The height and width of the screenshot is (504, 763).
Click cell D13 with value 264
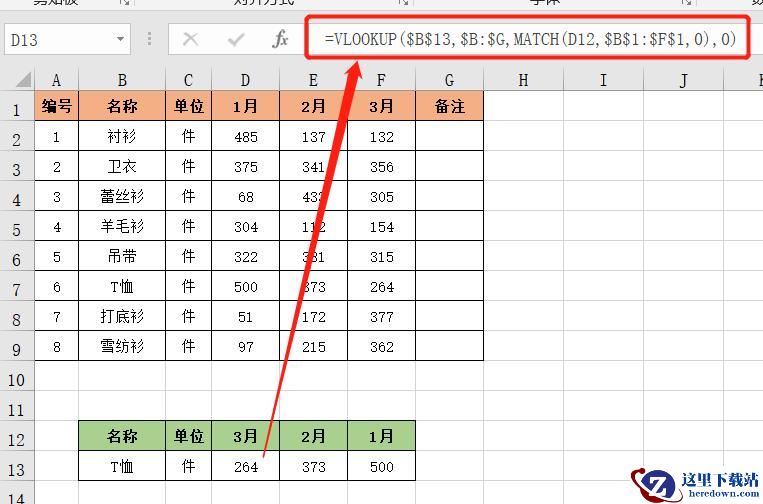click(x=245, y=467)
